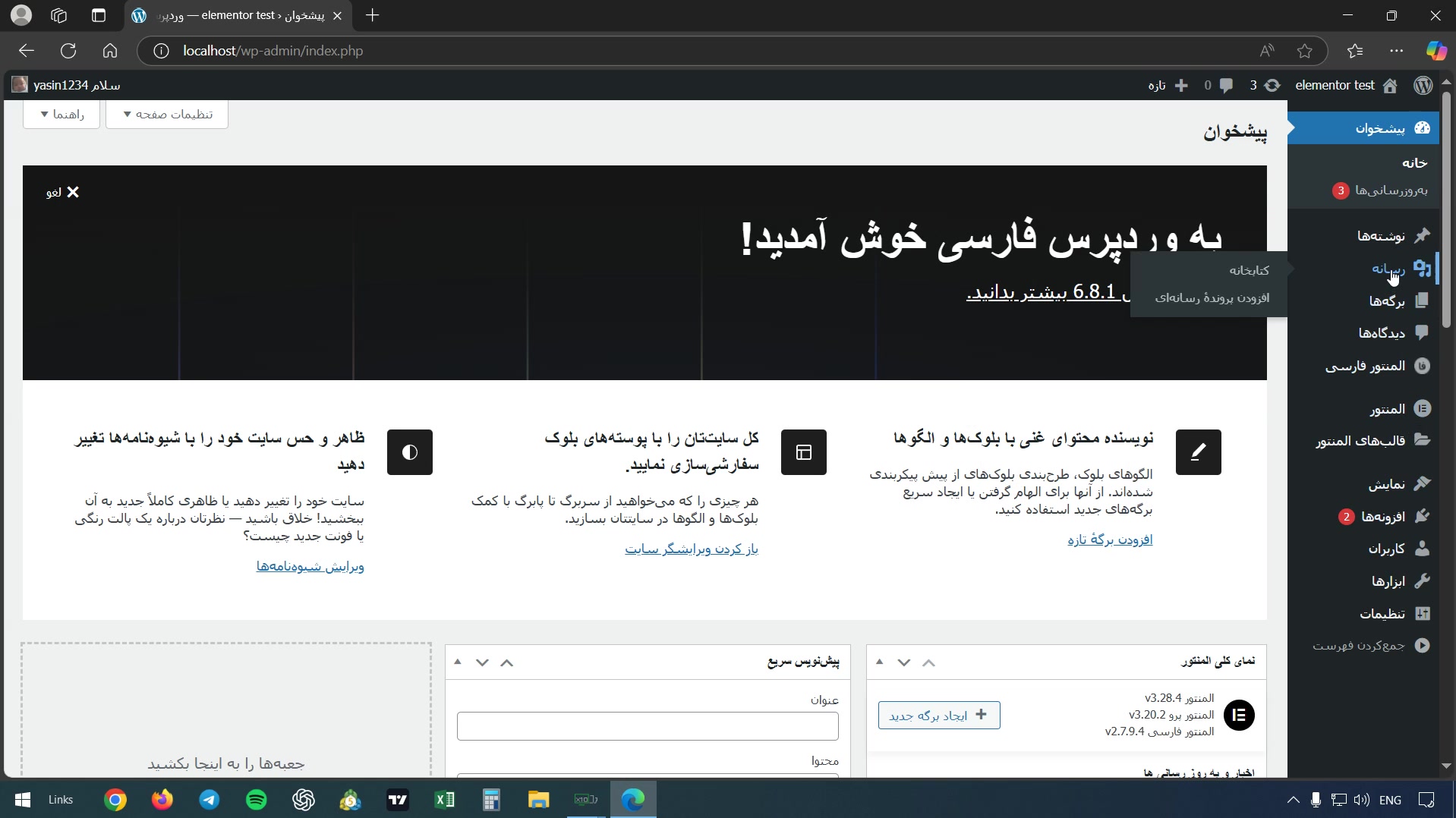Image resolution: width=1456 pixels, height=818 pixels.
Task: Click the خانه home submenu item
Action: coord(1415,162)
